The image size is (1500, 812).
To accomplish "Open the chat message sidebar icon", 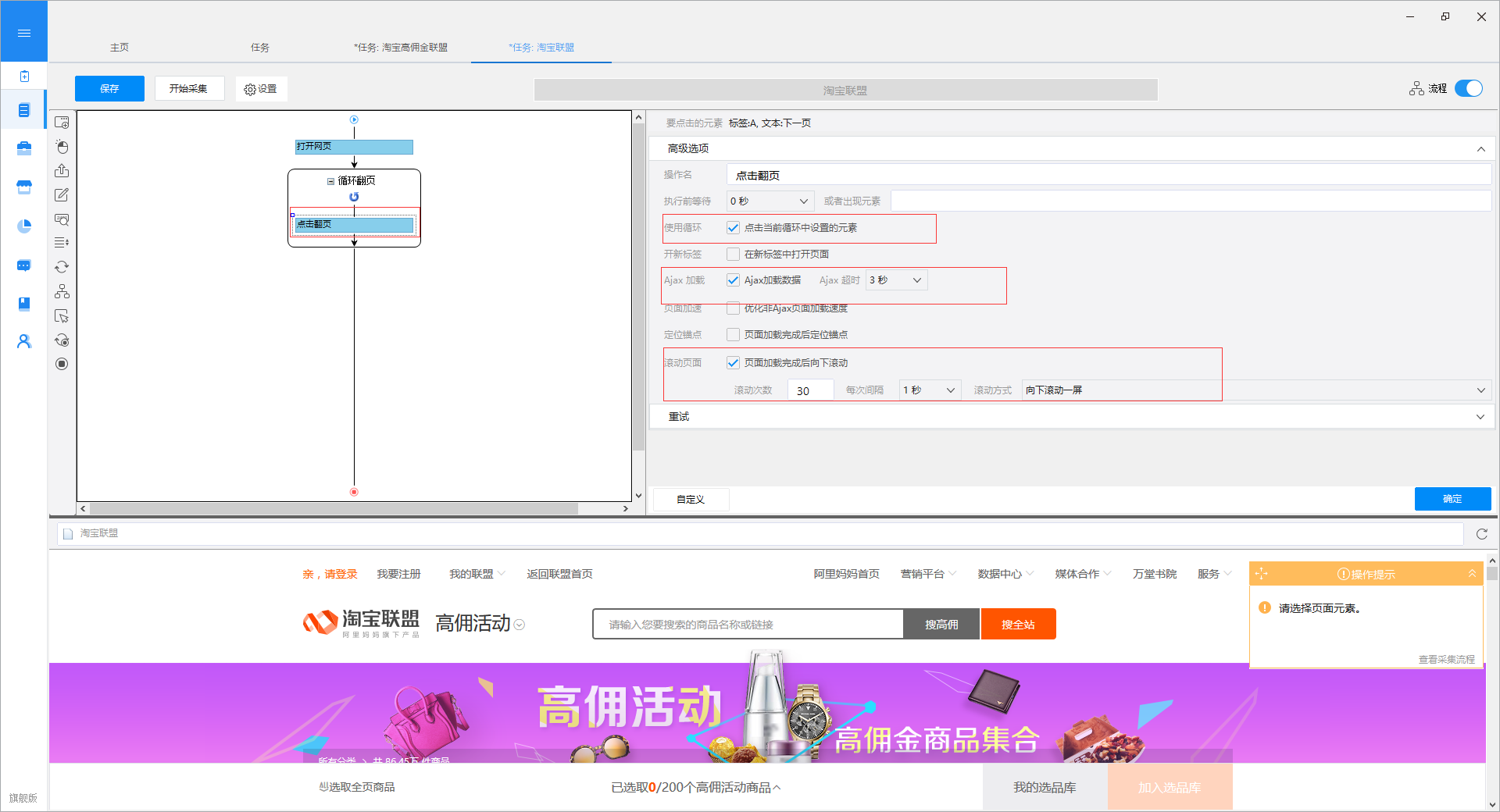I will pyautogui.click(x=24, y=265).
